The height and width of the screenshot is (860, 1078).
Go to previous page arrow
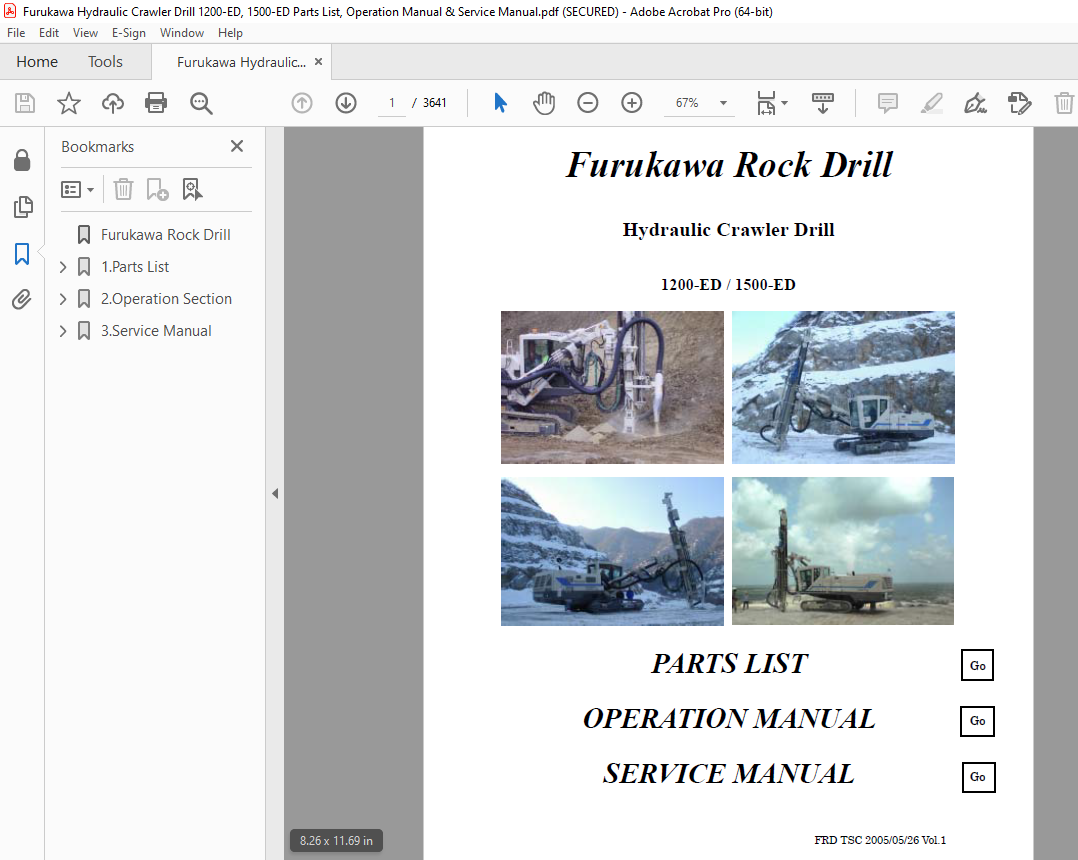point(302,103)
